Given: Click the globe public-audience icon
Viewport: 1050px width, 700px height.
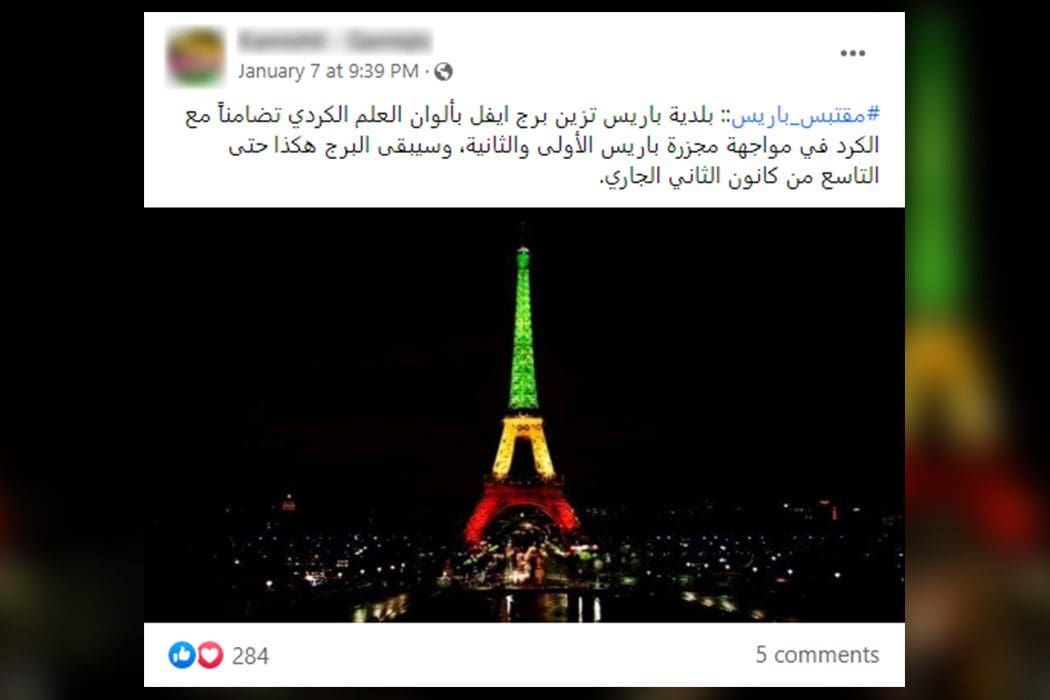Looking at the screenshot, I should 443,72.
